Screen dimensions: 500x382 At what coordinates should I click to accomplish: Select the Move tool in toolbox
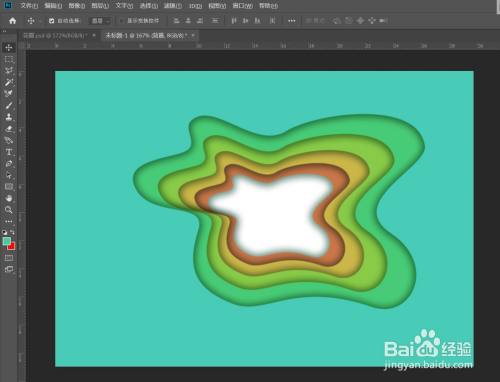tap(9, 47)
